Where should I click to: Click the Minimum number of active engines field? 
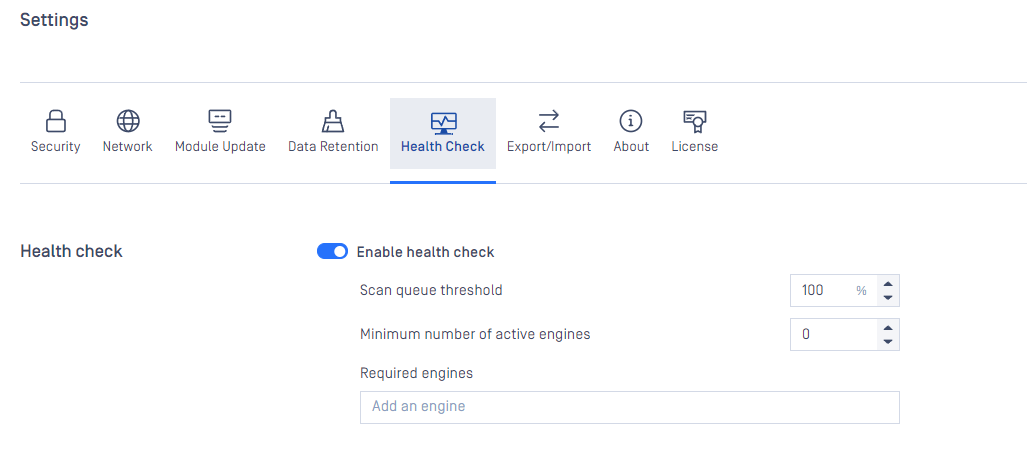tap(833, 334)
